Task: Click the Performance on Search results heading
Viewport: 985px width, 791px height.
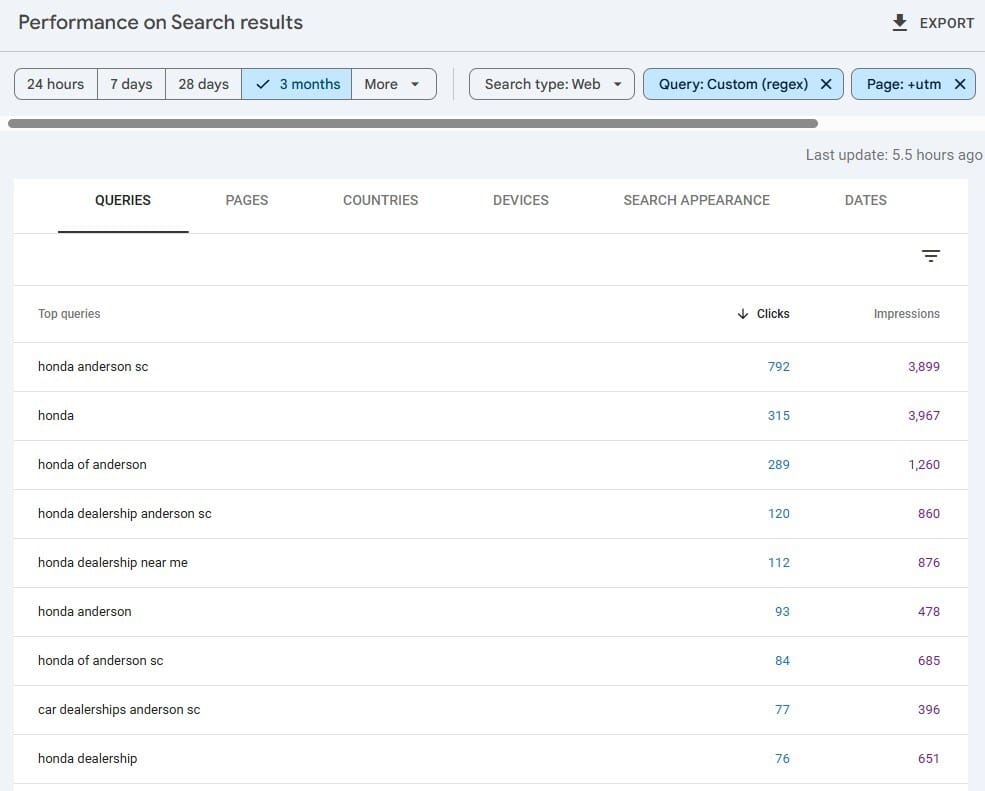Action: [x=161, y=23]
